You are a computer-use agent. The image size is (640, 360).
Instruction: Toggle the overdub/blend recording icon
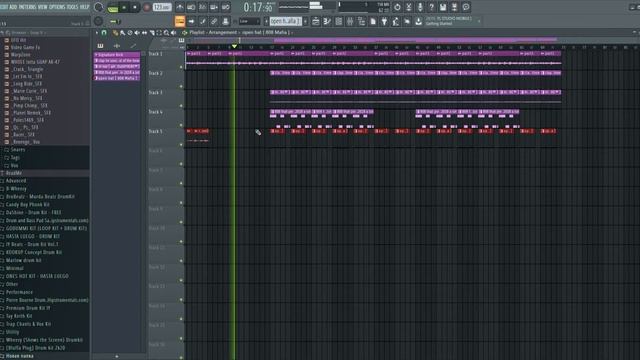213,7
